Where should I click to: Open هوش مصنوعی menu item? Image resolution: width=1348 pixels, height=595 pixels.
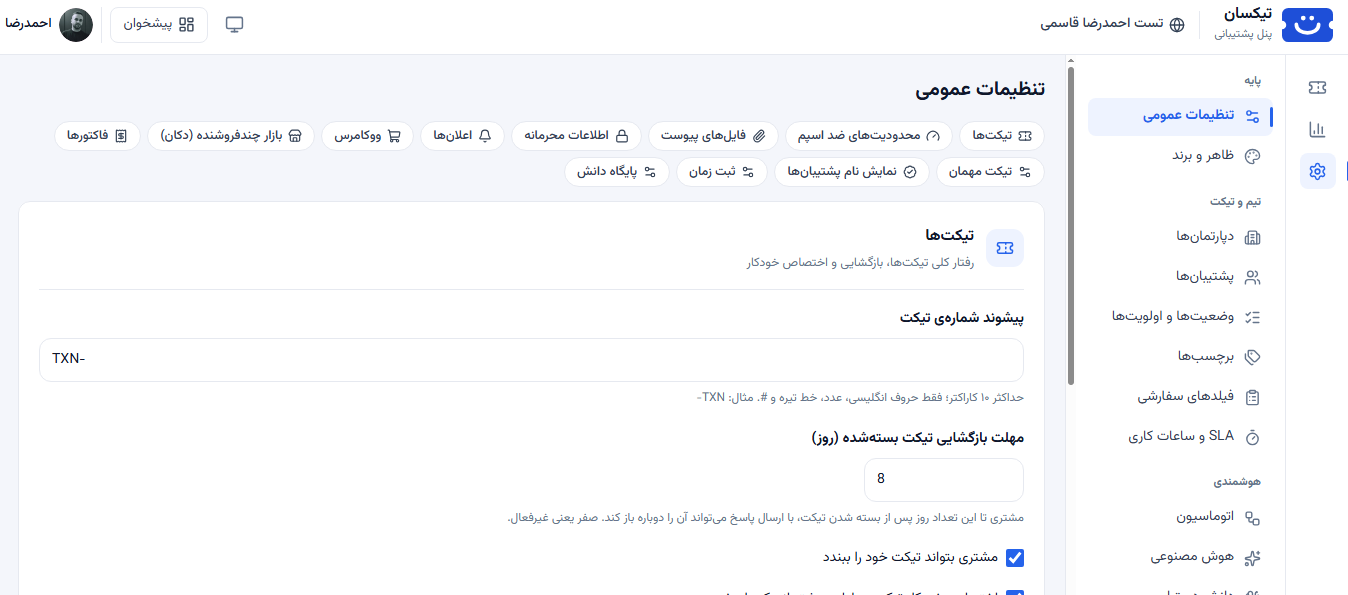point(1180,558)
